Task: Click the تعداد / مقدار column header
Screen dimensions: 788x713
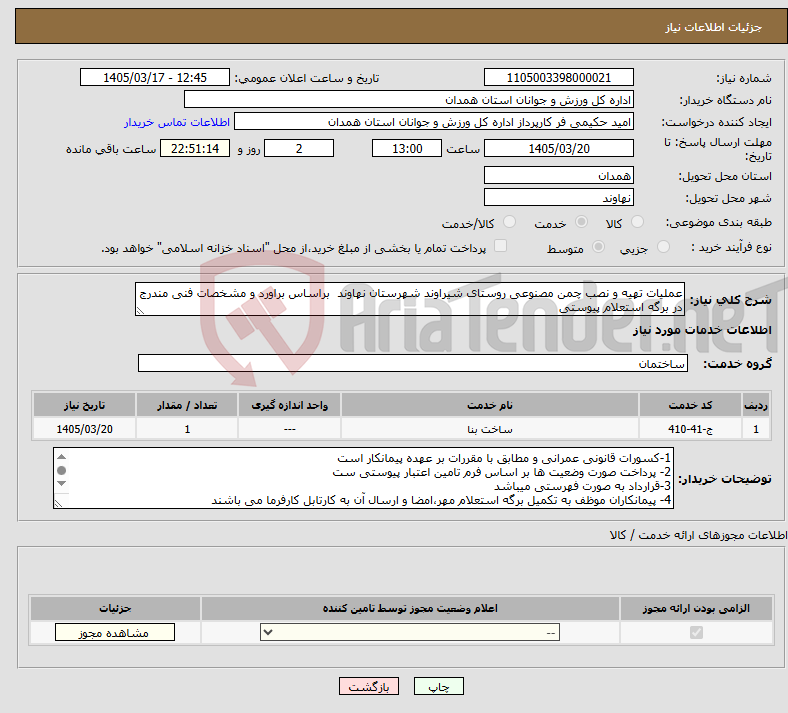Action: [187, 405]
